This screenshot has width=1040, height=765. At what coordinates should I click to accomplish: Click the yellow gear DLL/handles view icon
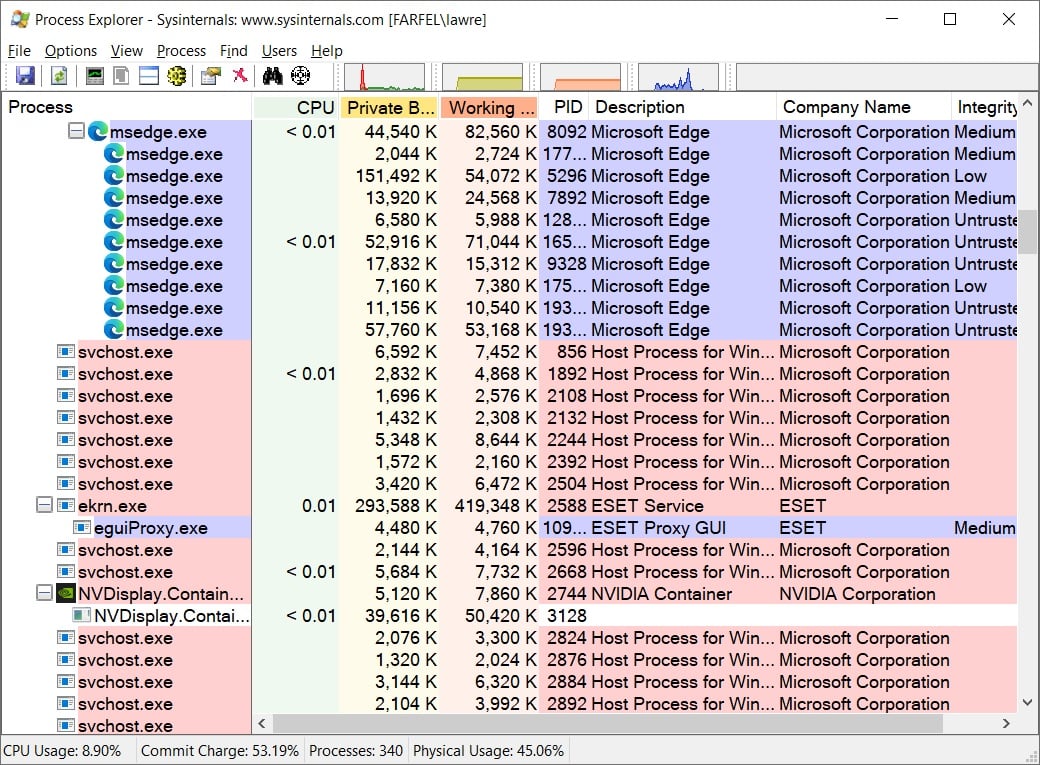[176, 76]
